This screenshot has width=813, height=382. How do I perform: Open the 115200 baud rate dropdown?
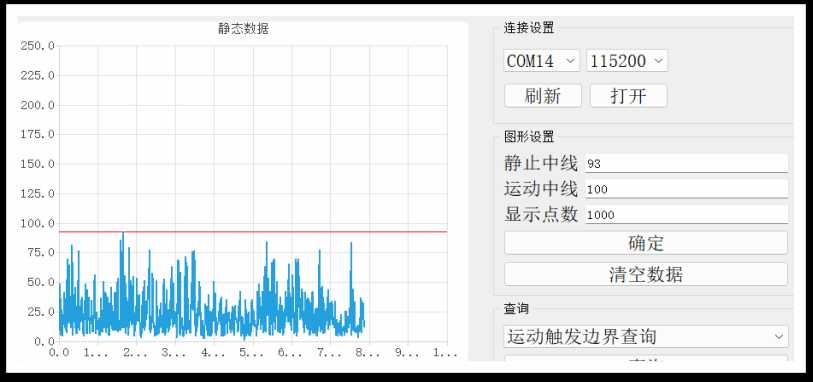tap(627, 61)
